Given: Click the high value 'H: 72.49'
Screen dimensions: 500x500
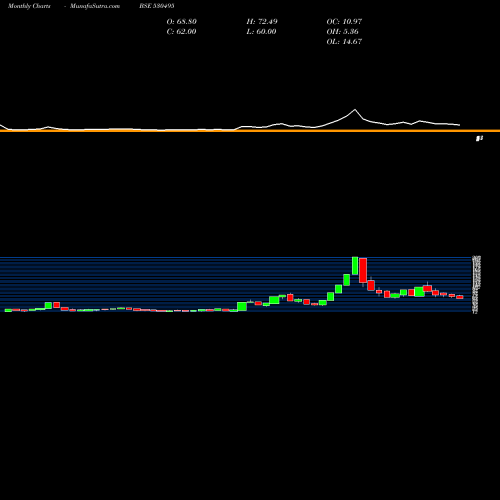Looking at the screenshot, I should click(262, 22).
